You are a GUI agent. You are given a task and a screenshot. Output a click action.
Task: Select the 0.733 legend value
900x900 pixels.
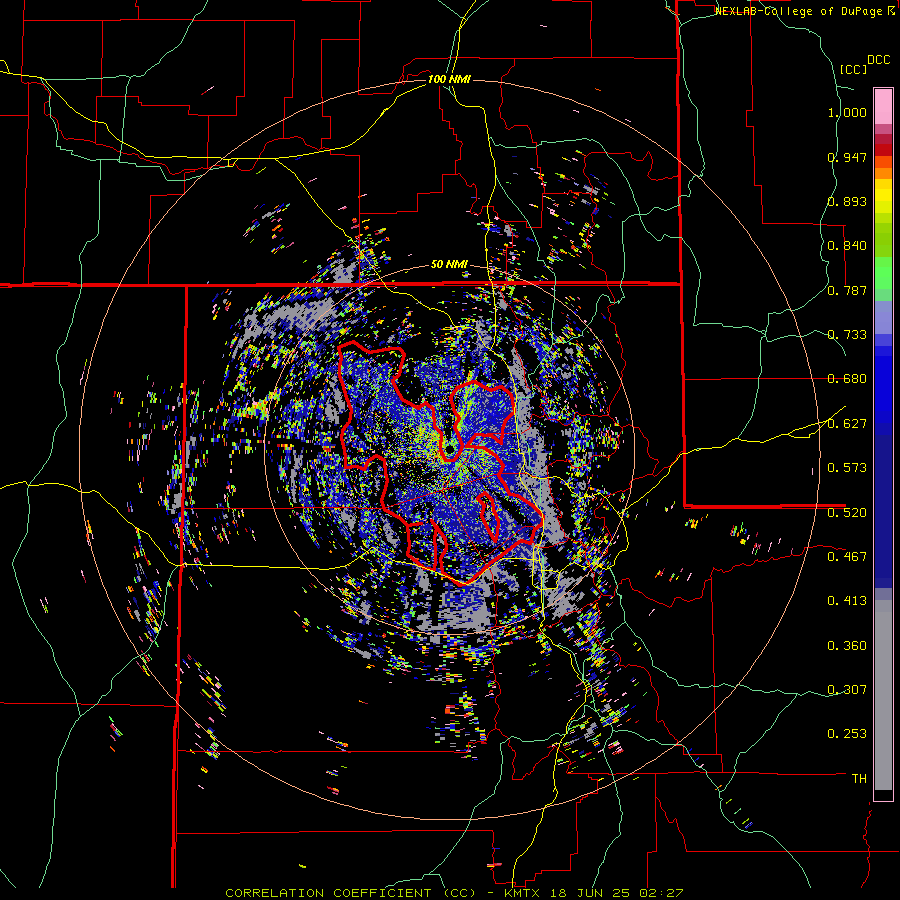847,335
